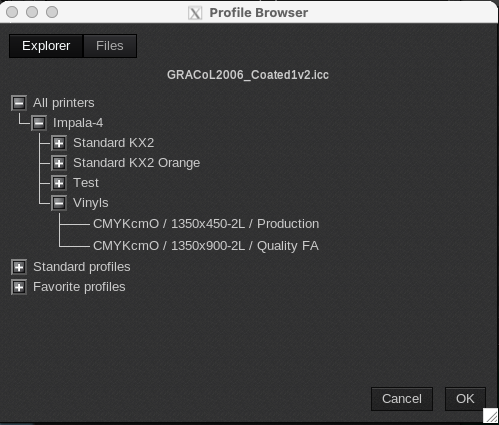
Task: Select the Impala-4 label
Action: 78,123
